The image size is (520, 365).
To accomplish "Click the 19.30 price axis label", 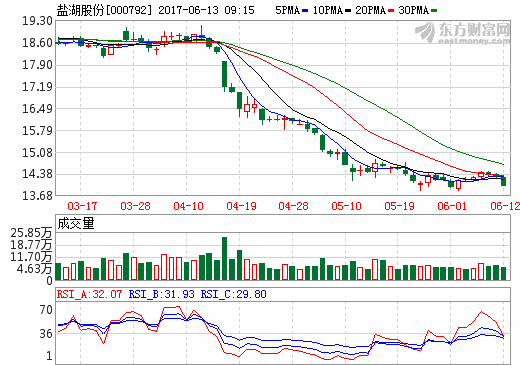I will point(38,21).
